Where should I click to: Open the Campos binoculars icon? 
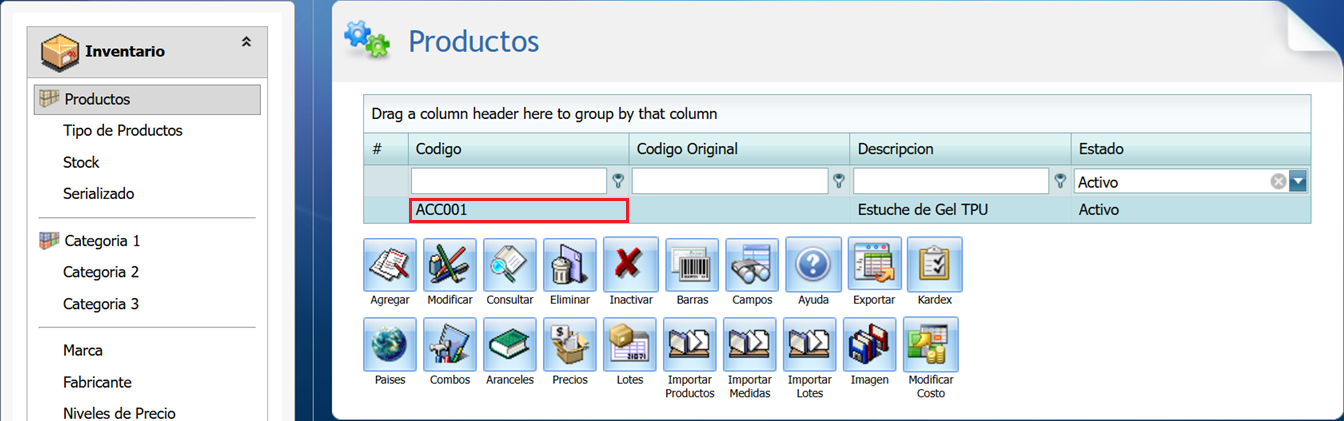tap(752, 264)
